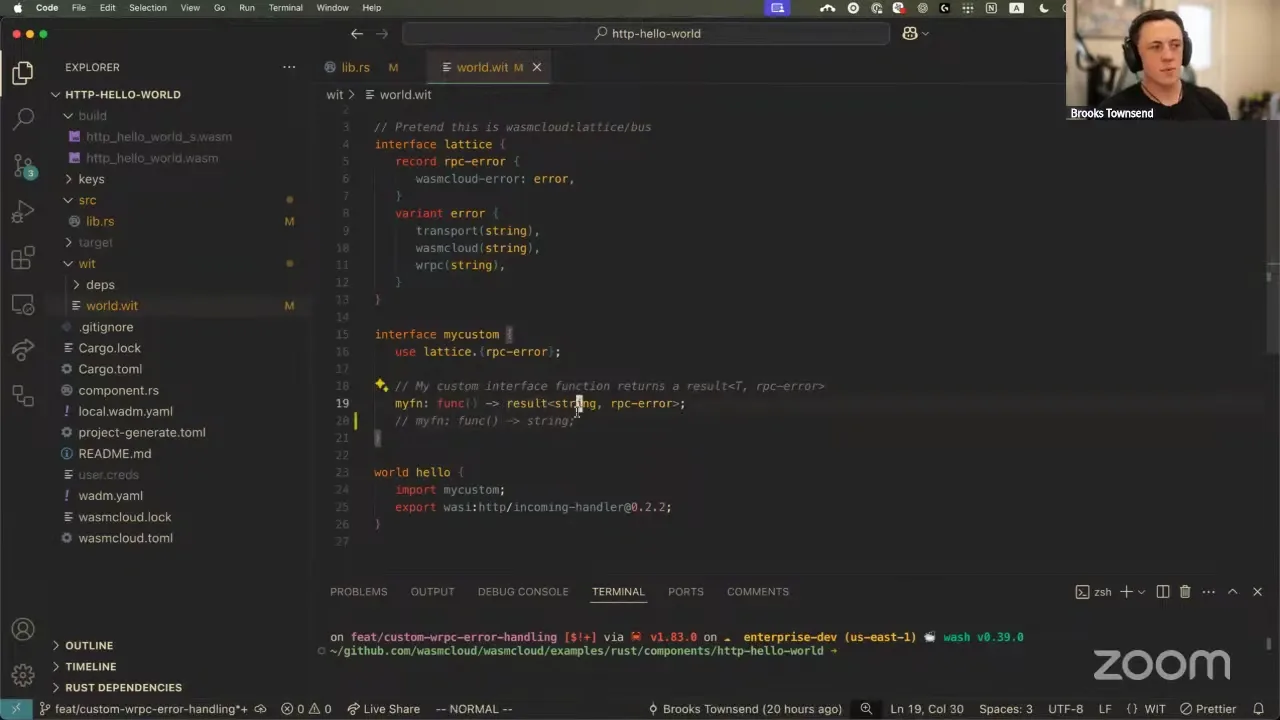
Task: Click the zoom magnifier in status bar
Action: pyautogui.click(x=866, y=709)
